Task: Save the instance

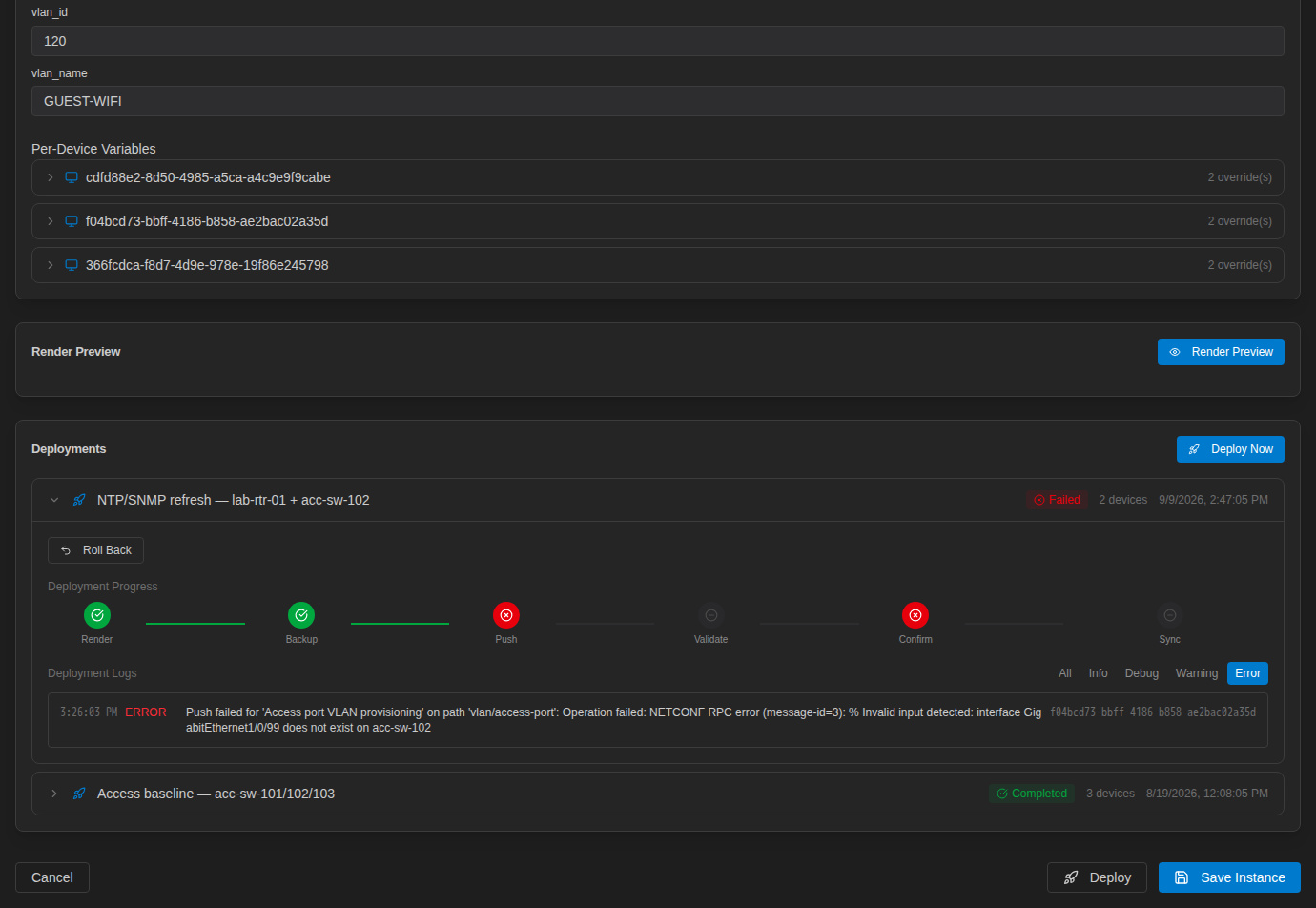Action: [1229, 877]
